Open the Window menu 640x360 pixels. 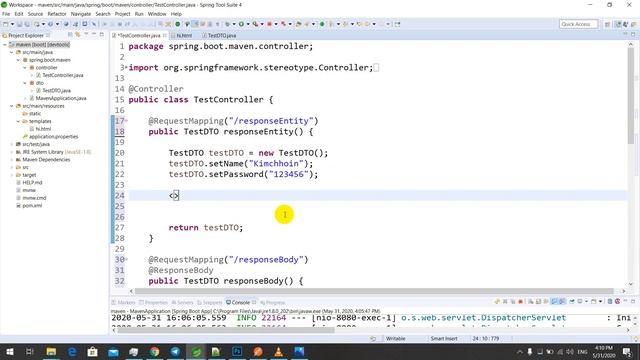pyautogui.click(x=157, y=14)
